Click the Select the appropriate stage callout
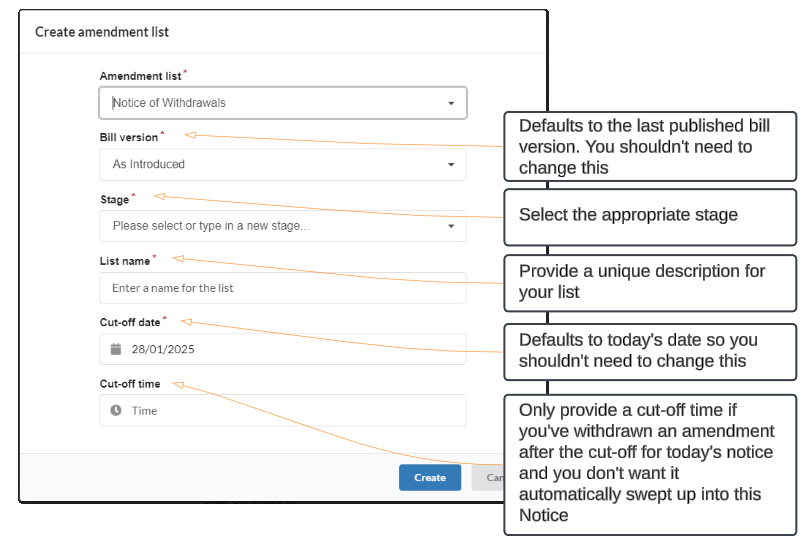 click(650, 217)
